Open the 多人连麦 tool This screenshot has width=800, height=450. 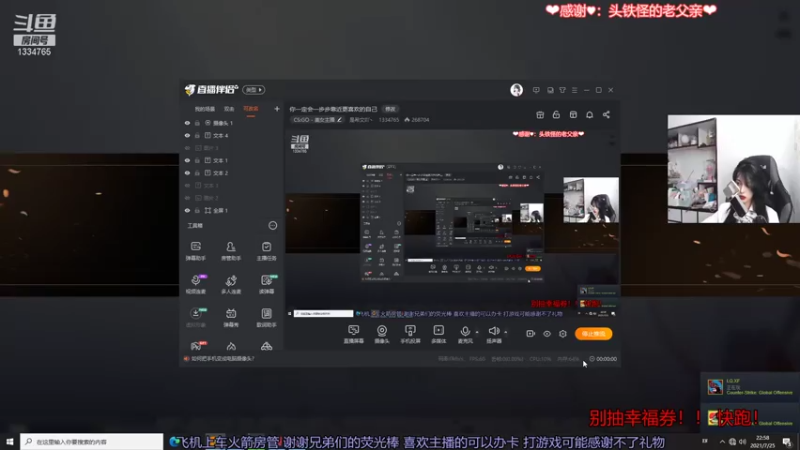click(231, 284)
